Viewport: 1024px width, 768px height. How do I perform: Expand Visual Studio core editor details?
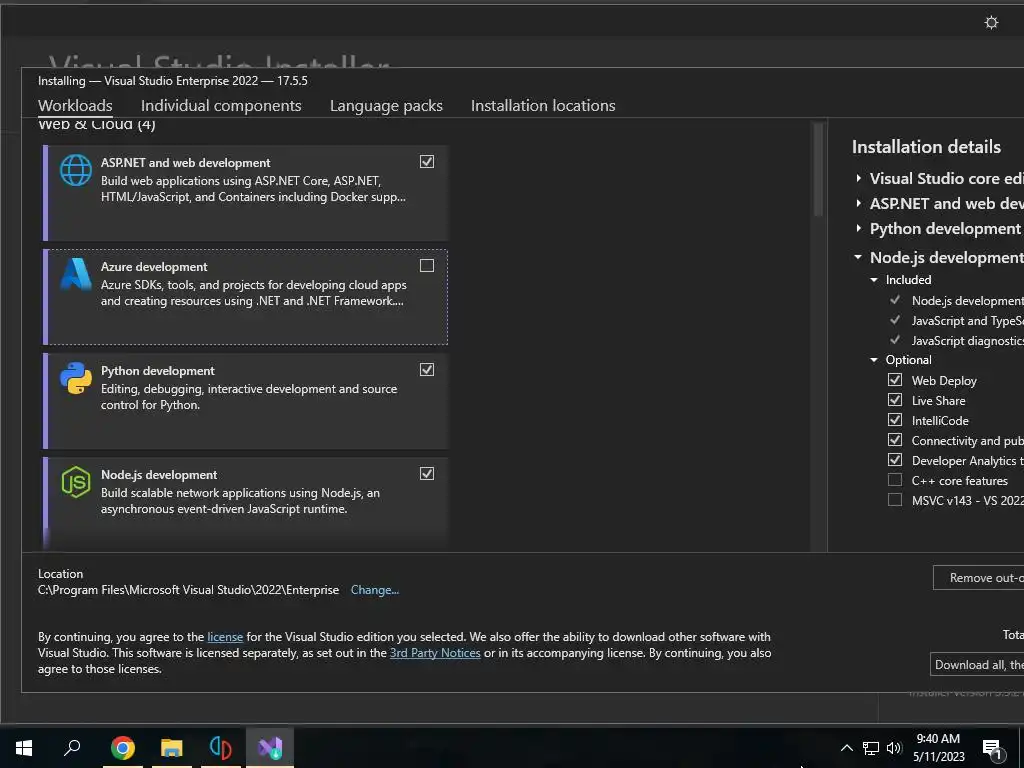pos(859,178)
